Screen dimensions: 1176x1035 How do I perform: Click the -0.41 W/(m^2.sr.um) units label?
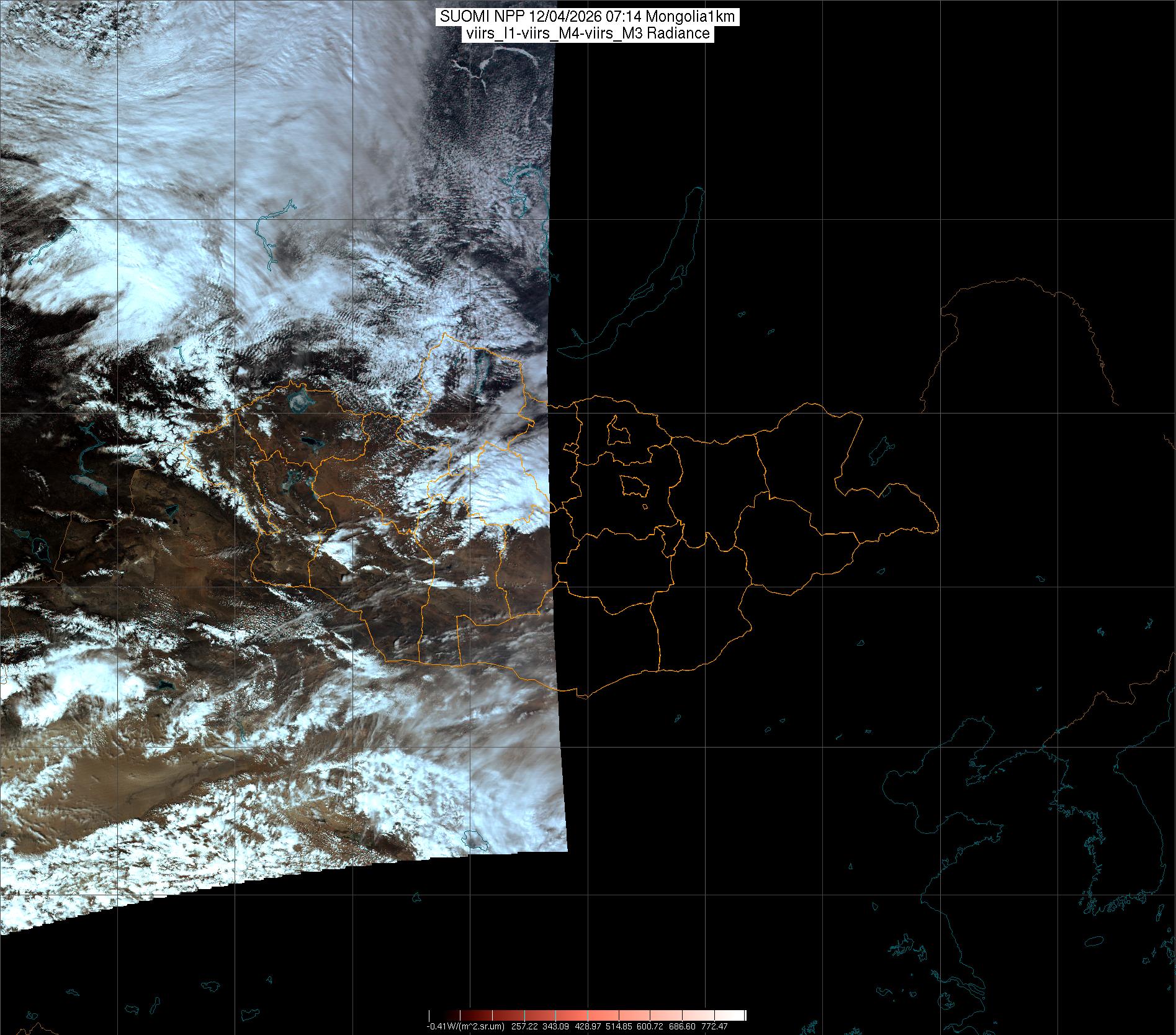click(465, 1026)
